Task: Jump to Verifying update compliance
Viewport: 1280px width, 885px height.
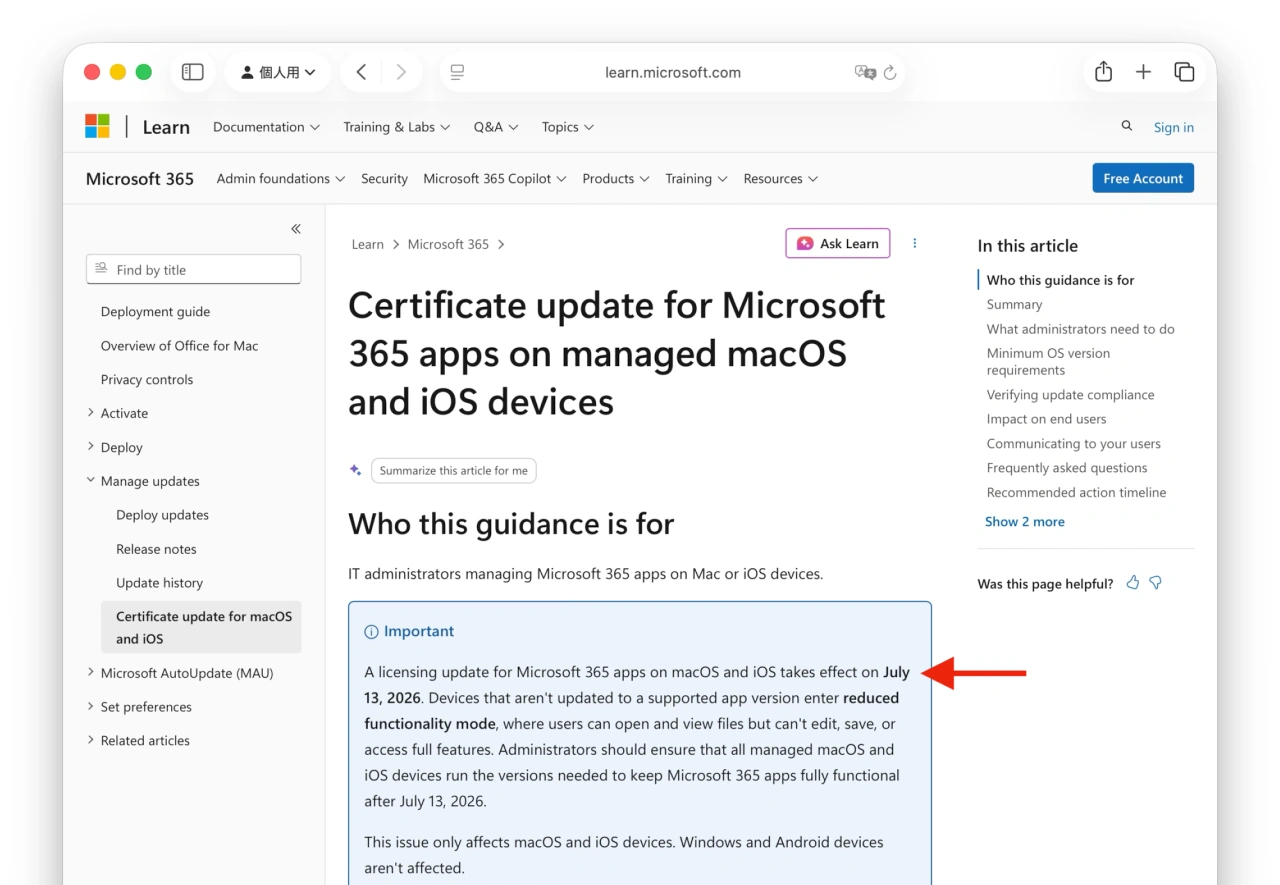Action: click(1070, 394)
